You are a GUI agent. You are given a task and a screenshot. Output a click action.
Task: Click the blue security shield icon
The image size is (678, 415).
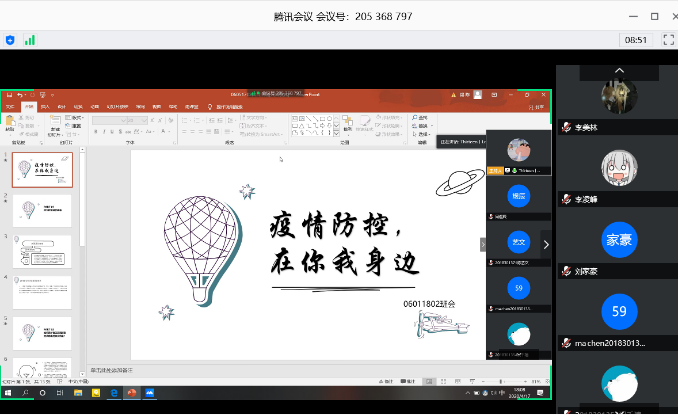10,40
